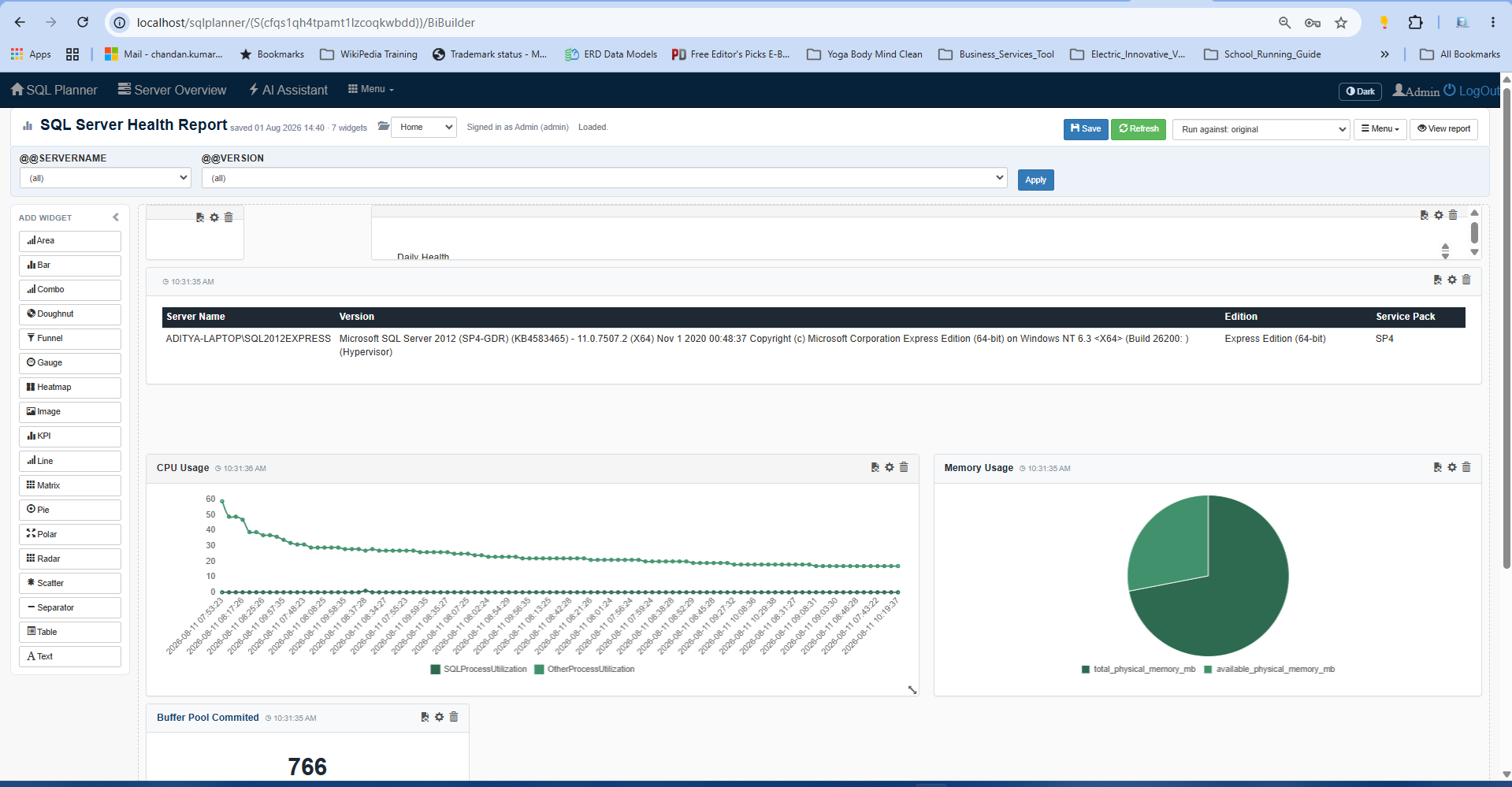Open Memory Usage widget settings gear
This screenshot has width=1512, height=787.
click(x=1452, y=467)
